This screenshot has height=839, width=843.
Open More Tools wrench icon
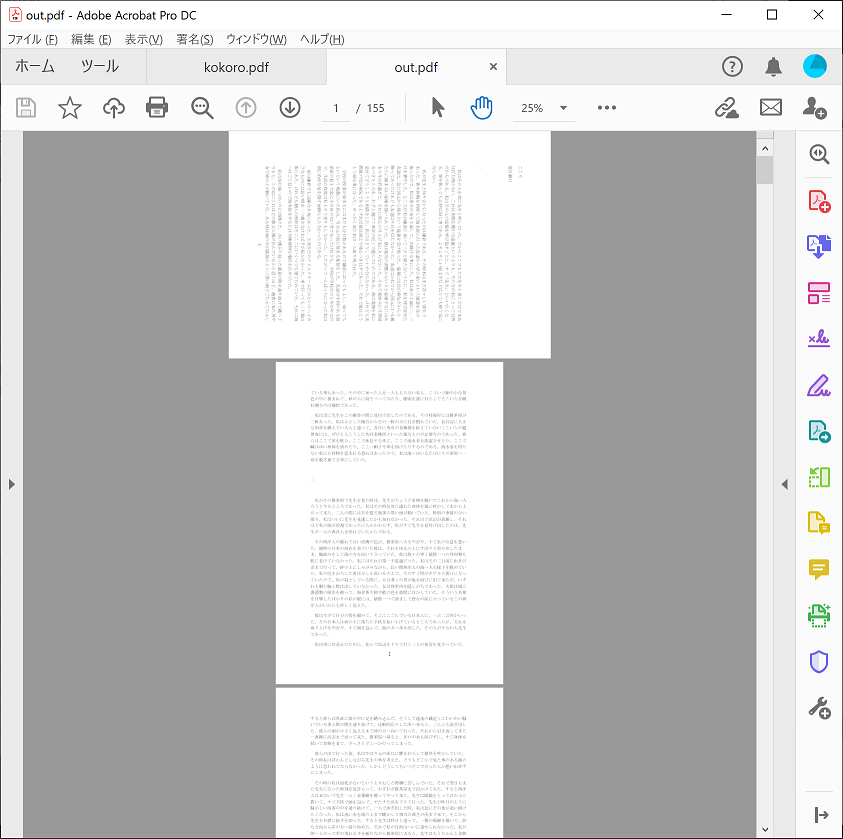pos(819,708)
